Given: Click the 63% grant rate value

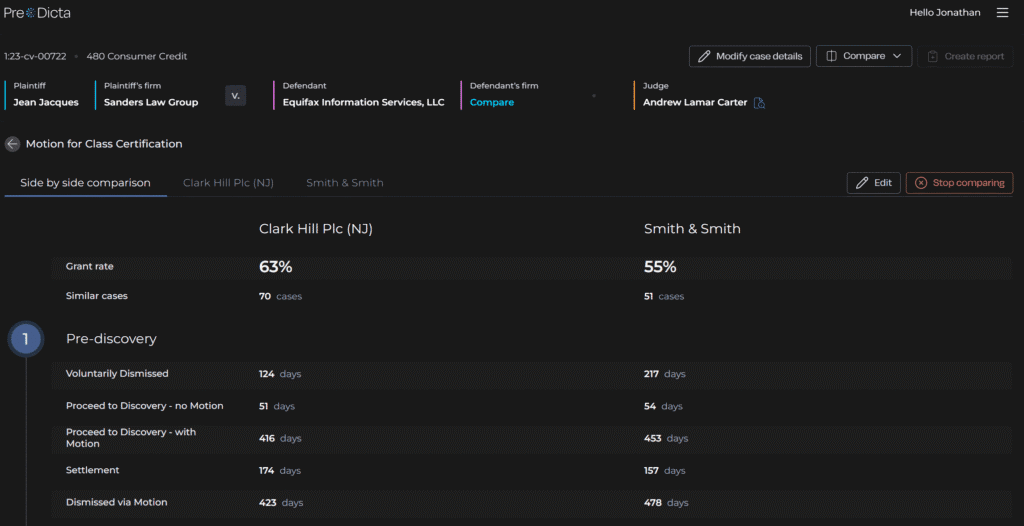Looking at the screenshot, I should pyautogui.click(x=276, y=267).
